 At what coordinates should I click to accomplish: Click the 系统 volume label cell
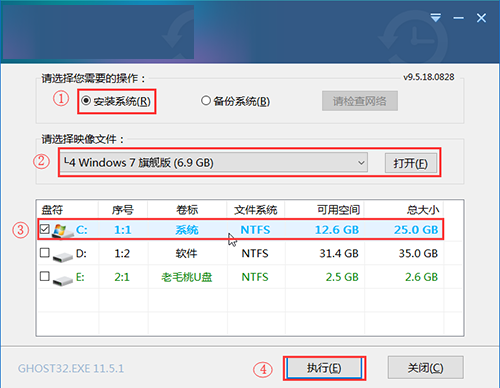point(187,230)
